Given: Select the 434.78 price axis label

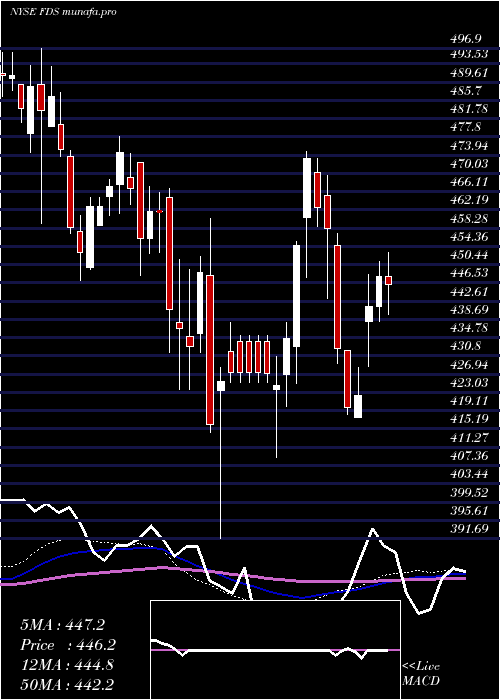Looking at the screenshot, I should tap(471, 328).
